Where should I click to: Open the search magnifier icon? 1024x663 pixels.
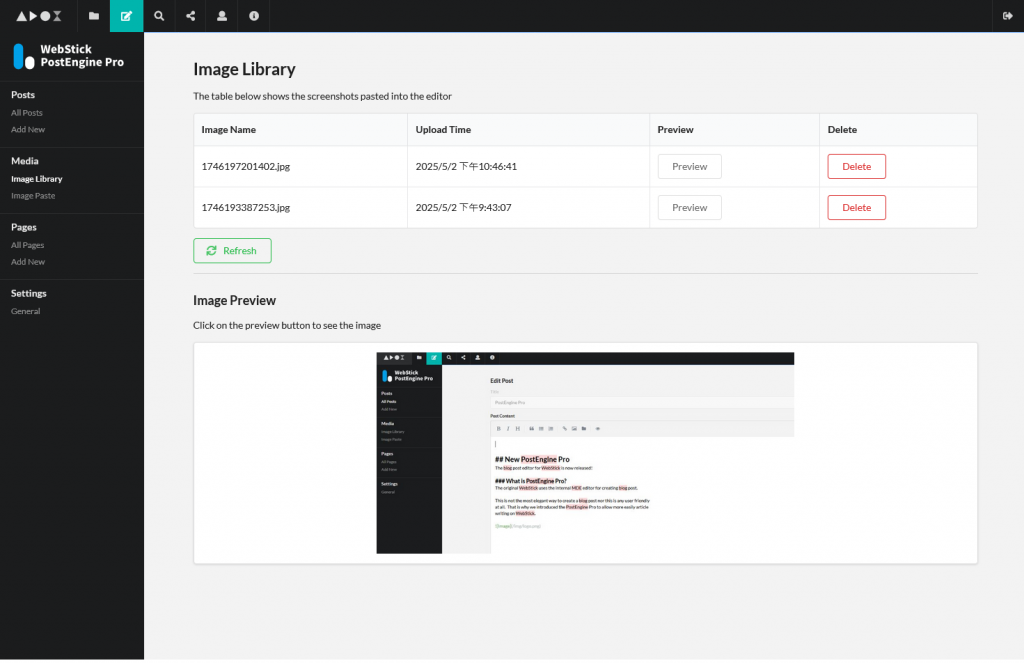click(159, 16)
